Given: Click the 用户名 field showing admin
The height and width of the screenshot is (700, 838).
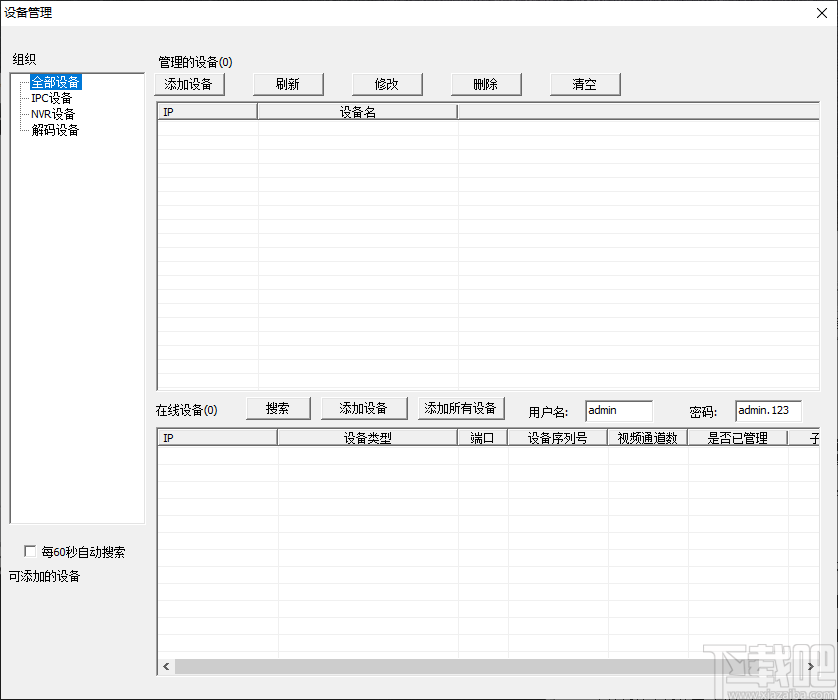Looking at the screenshot, I should click(619, 410).
